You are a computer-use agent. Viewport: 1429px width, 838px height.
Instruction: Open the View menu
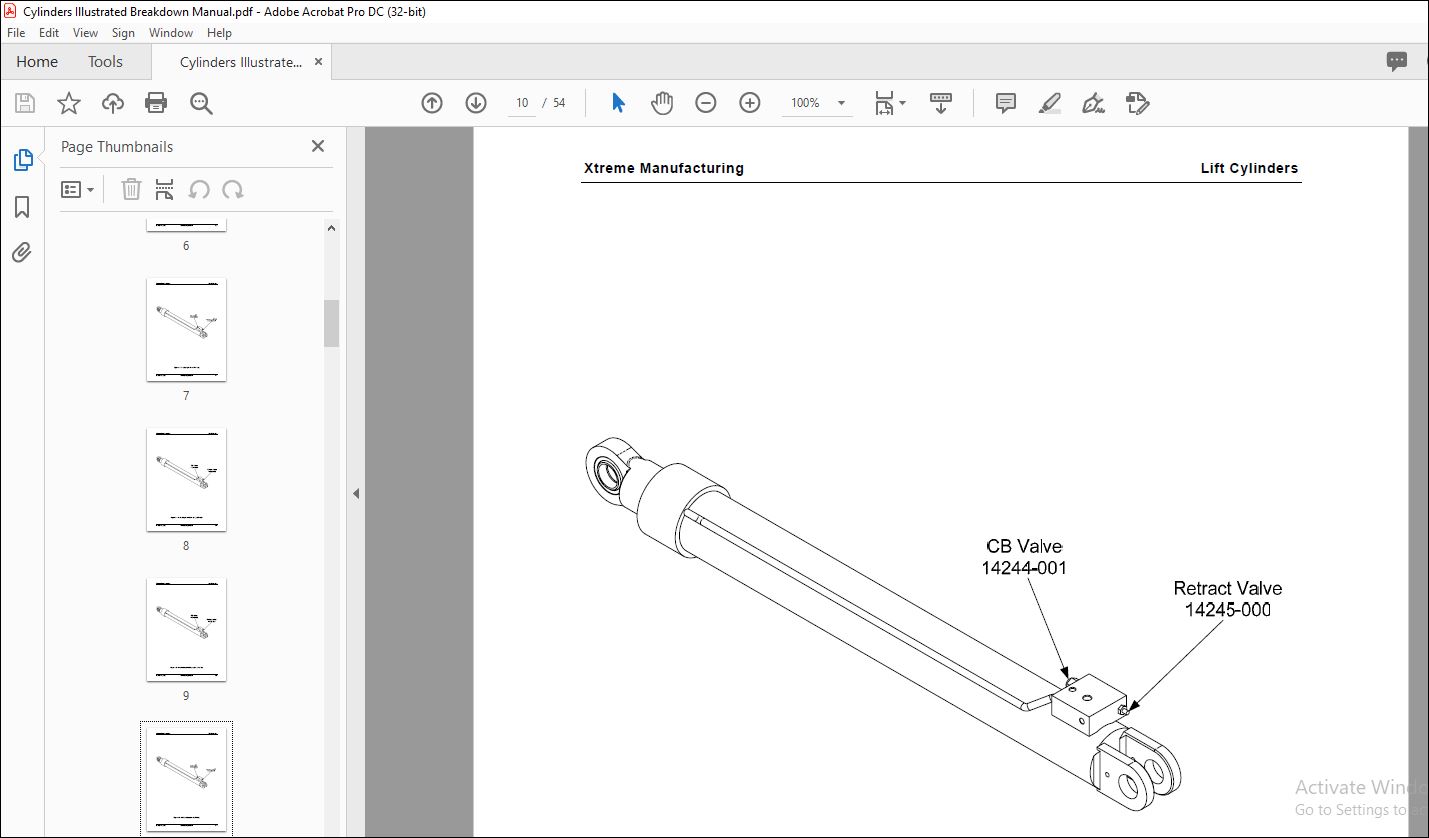pos(85,33)
